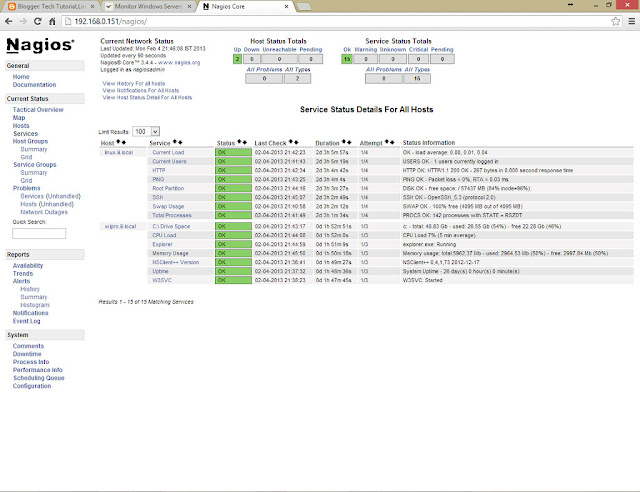The height and width of the screenshot is (492, 640).
Task: Select the Nagios Core tab
Action: [244, 7]
